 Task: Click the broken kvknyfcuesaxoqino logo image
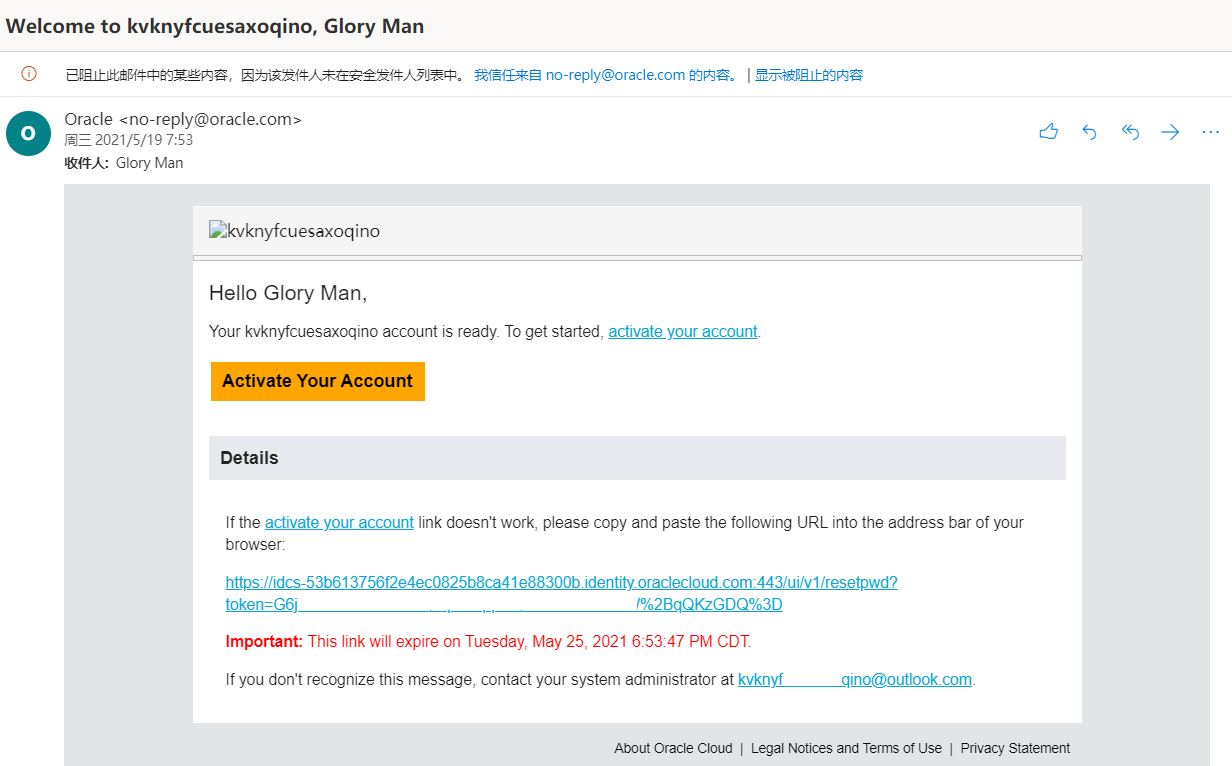[294, 231]
